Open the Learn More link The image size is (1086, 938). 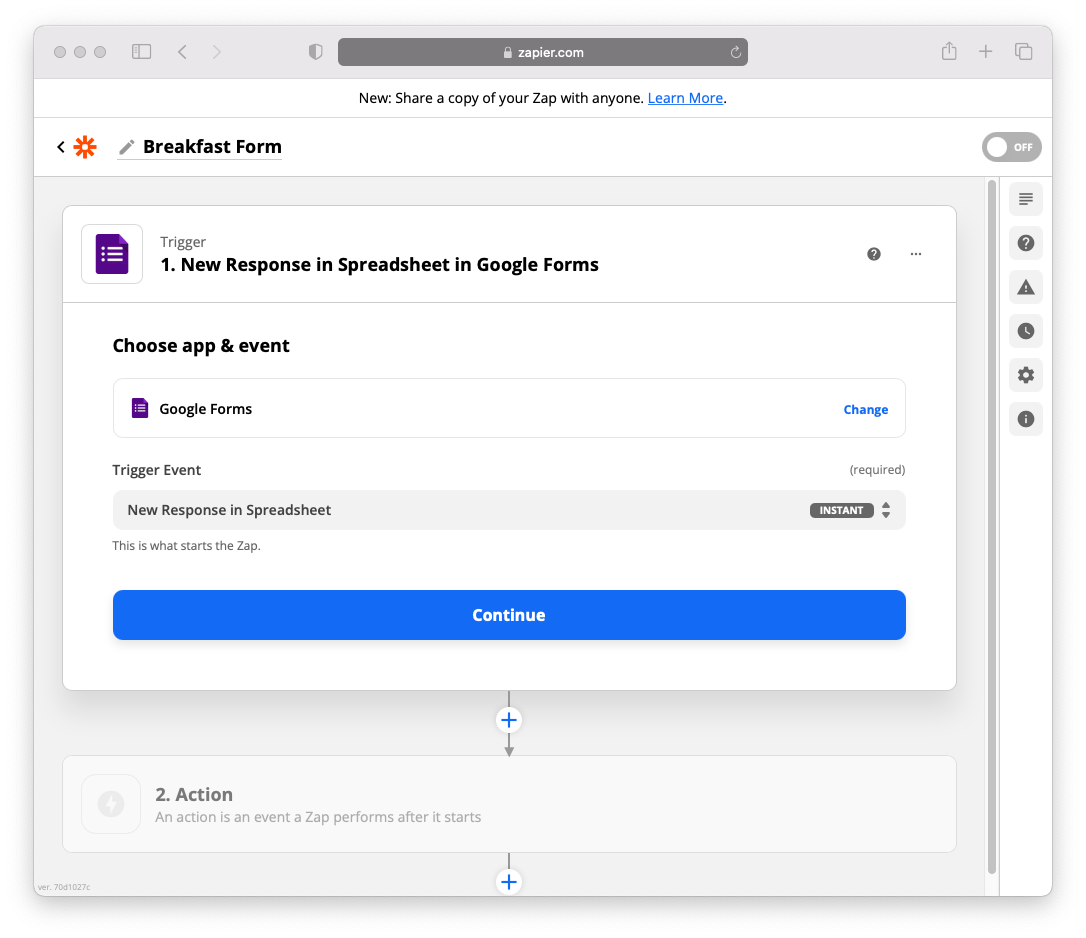tap(685, 98)
